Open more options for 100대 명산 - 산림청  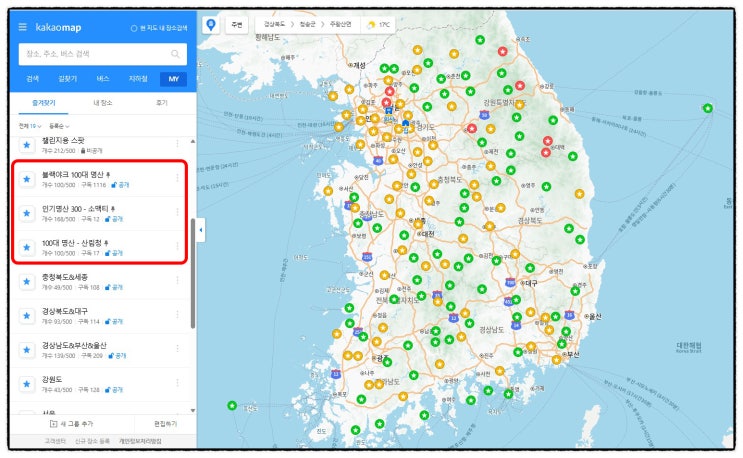tap(178, 246)
